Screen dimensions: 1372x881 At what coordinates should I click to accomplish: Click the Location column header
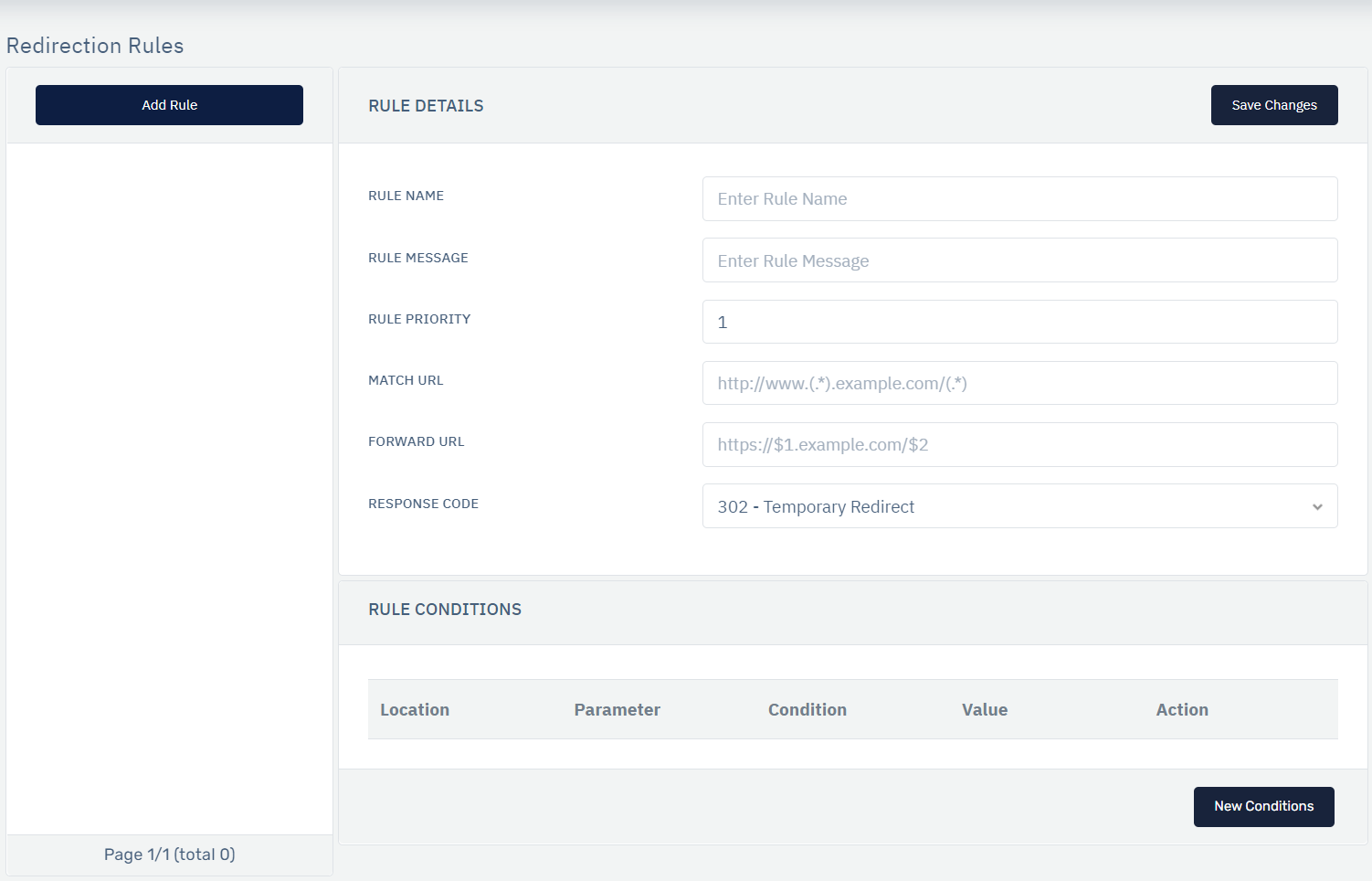tap(415, 710)
